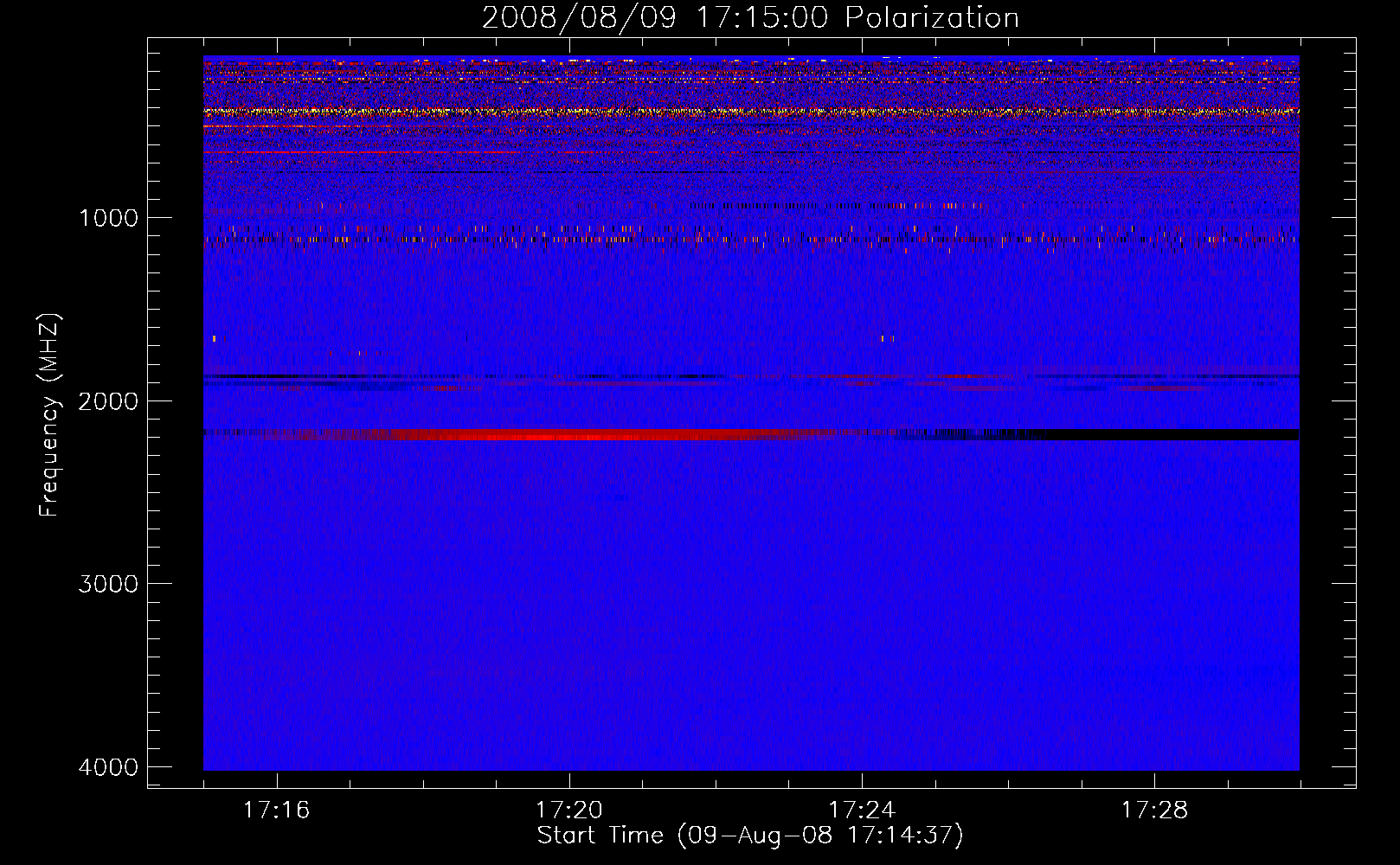Click the yellow noisy band near top of spectrogram

(751, 112)
